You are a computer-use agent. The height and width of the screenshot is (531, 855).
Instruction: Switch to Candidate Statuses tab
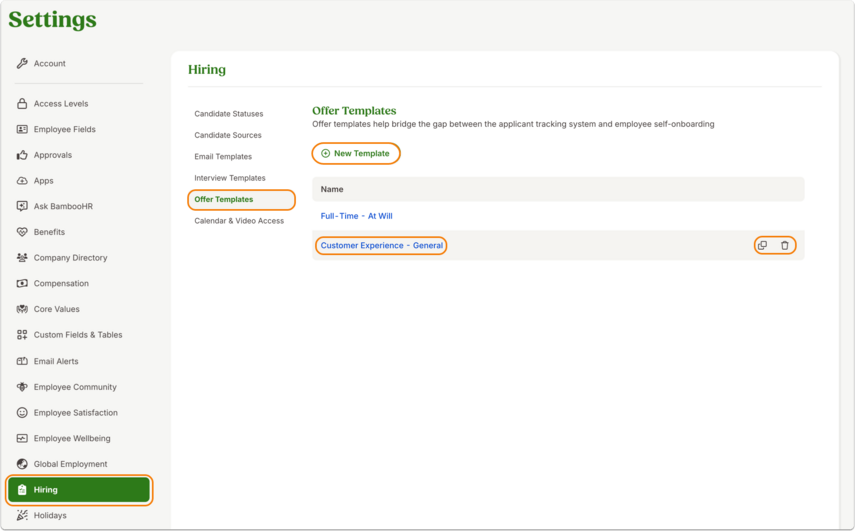click(x=228, y=113)
